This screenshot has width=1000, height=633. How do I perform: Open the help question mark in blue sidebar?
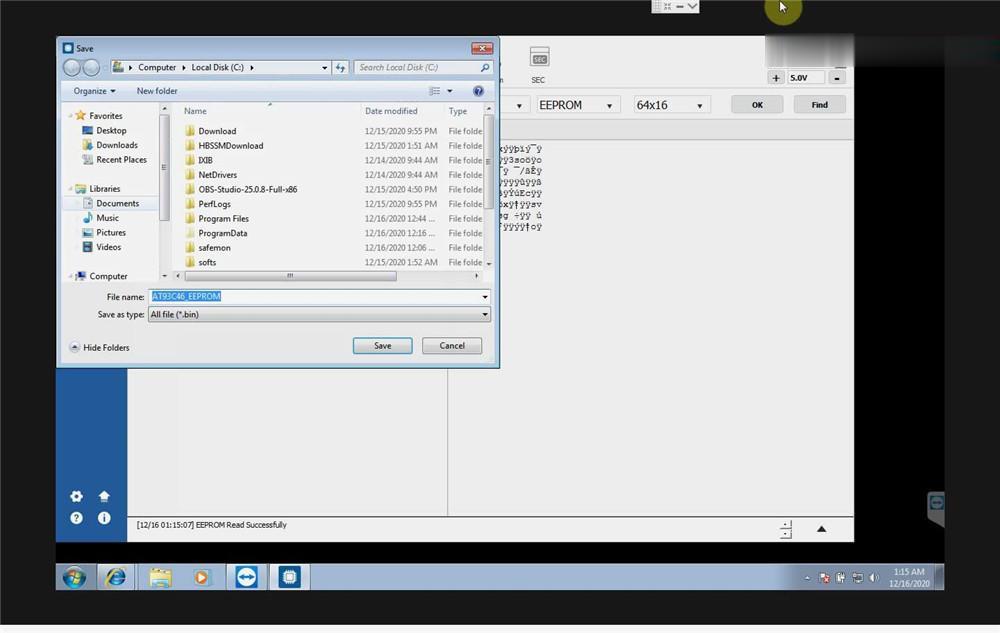pos(77,518)
